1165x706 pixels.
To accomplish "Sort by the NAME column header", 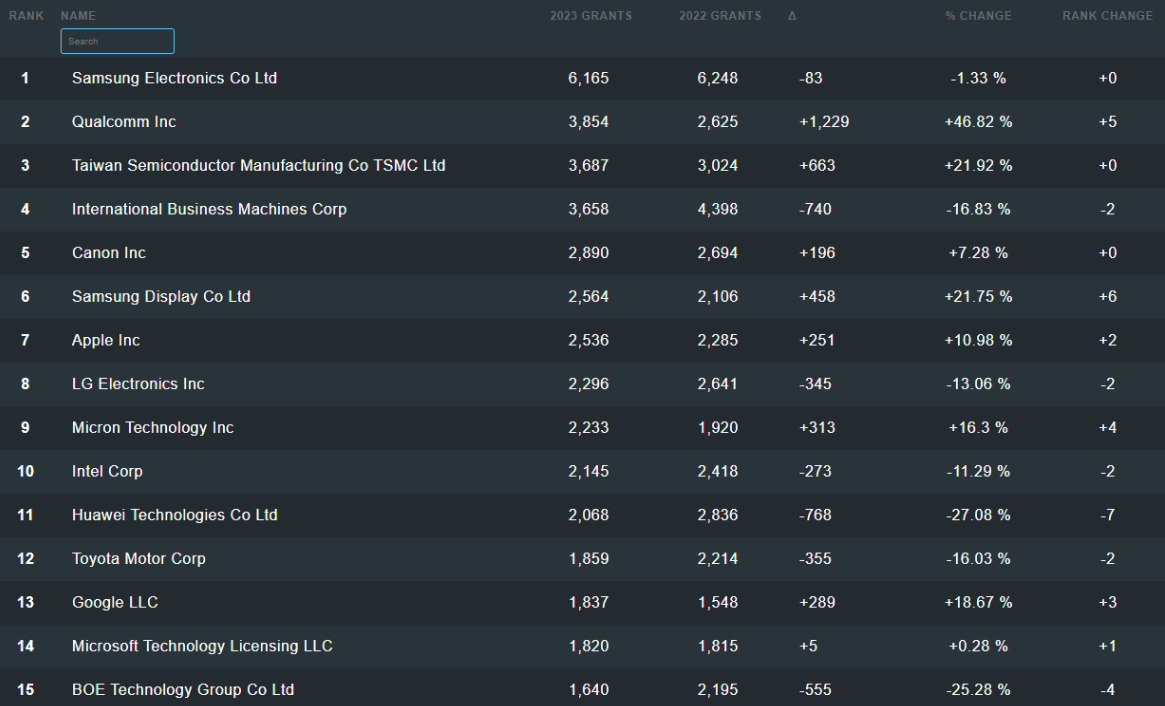I will point(78,16).
